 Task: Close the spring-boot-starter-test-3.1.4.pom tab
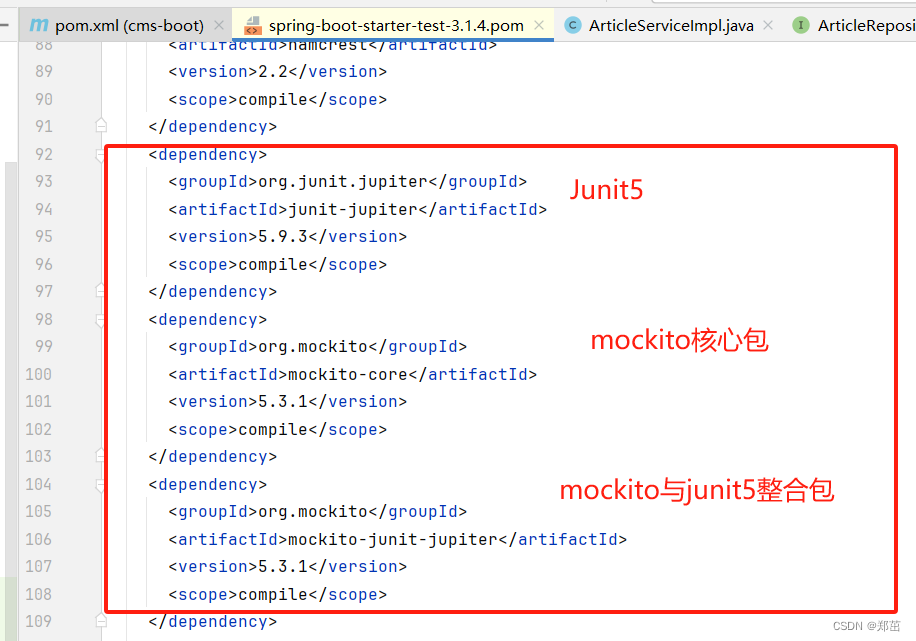point(539,25)
